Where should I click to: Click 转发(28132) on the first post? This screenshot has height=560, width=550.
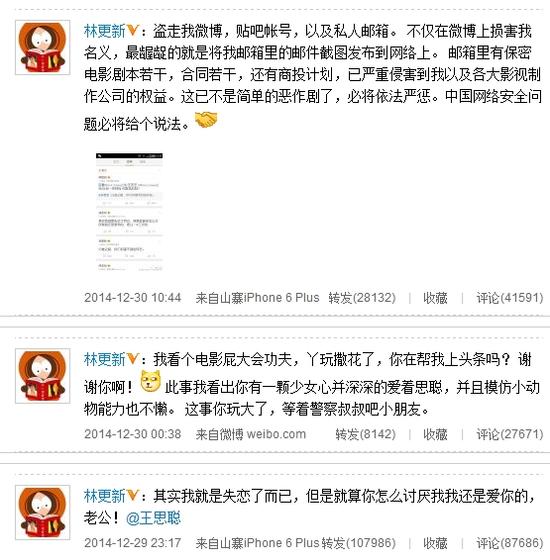362,298
